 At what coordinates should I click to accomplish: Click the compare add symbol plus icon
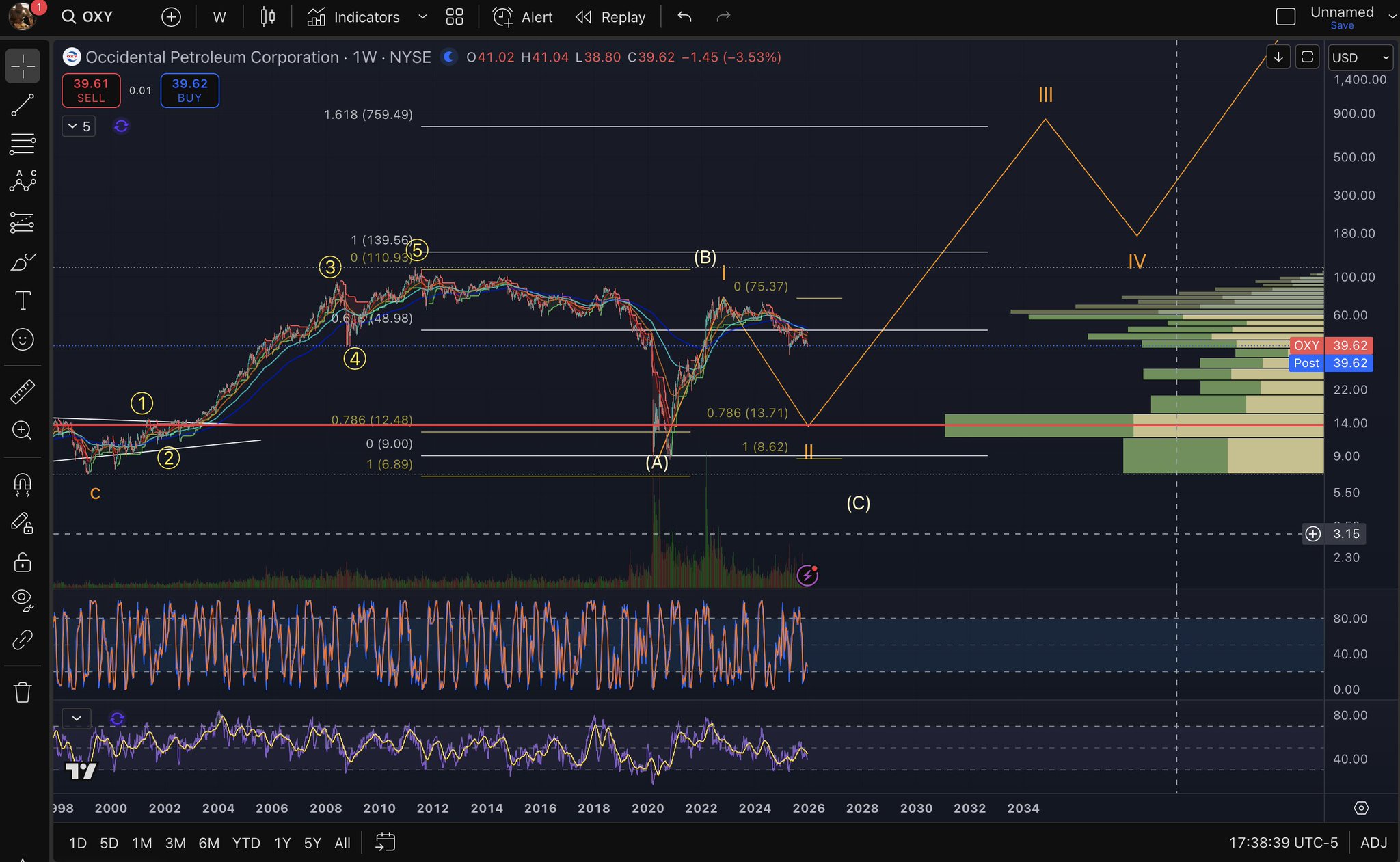pos(171,17)
